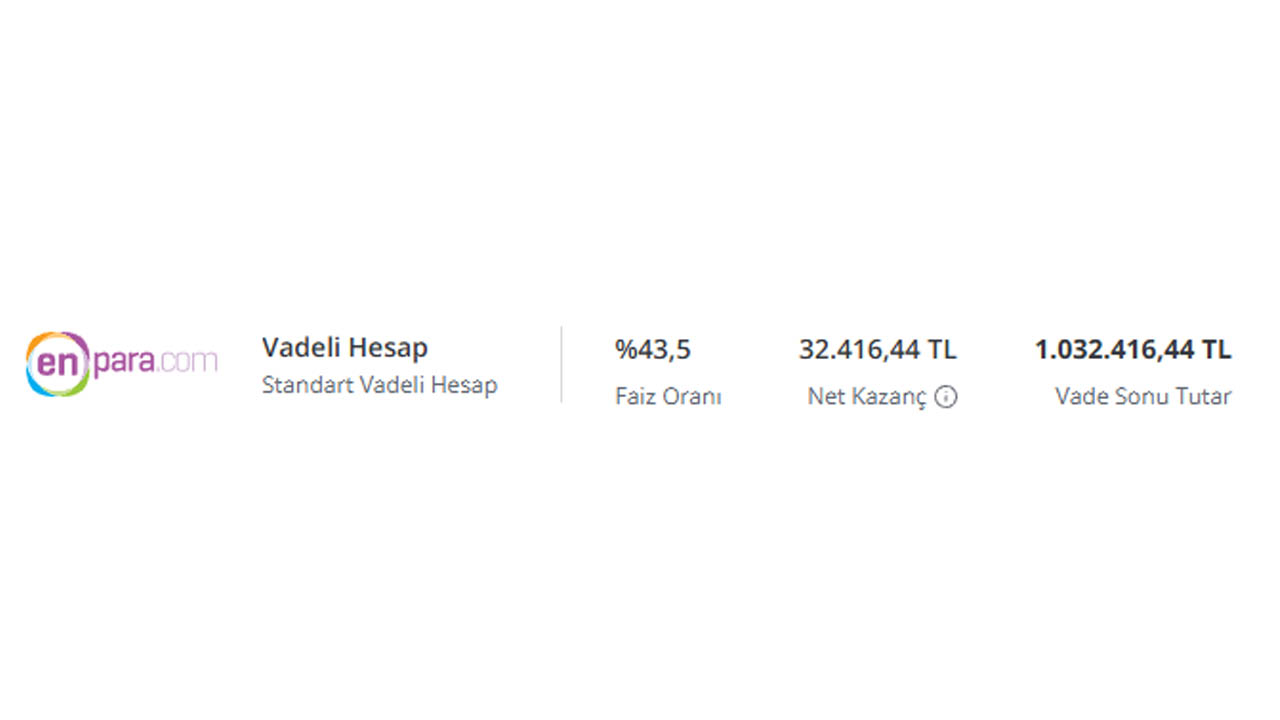Click the colorful 'en' circle emblem
The width and height of the screenshot is (1280, 720).
click(x=58, y=364)
